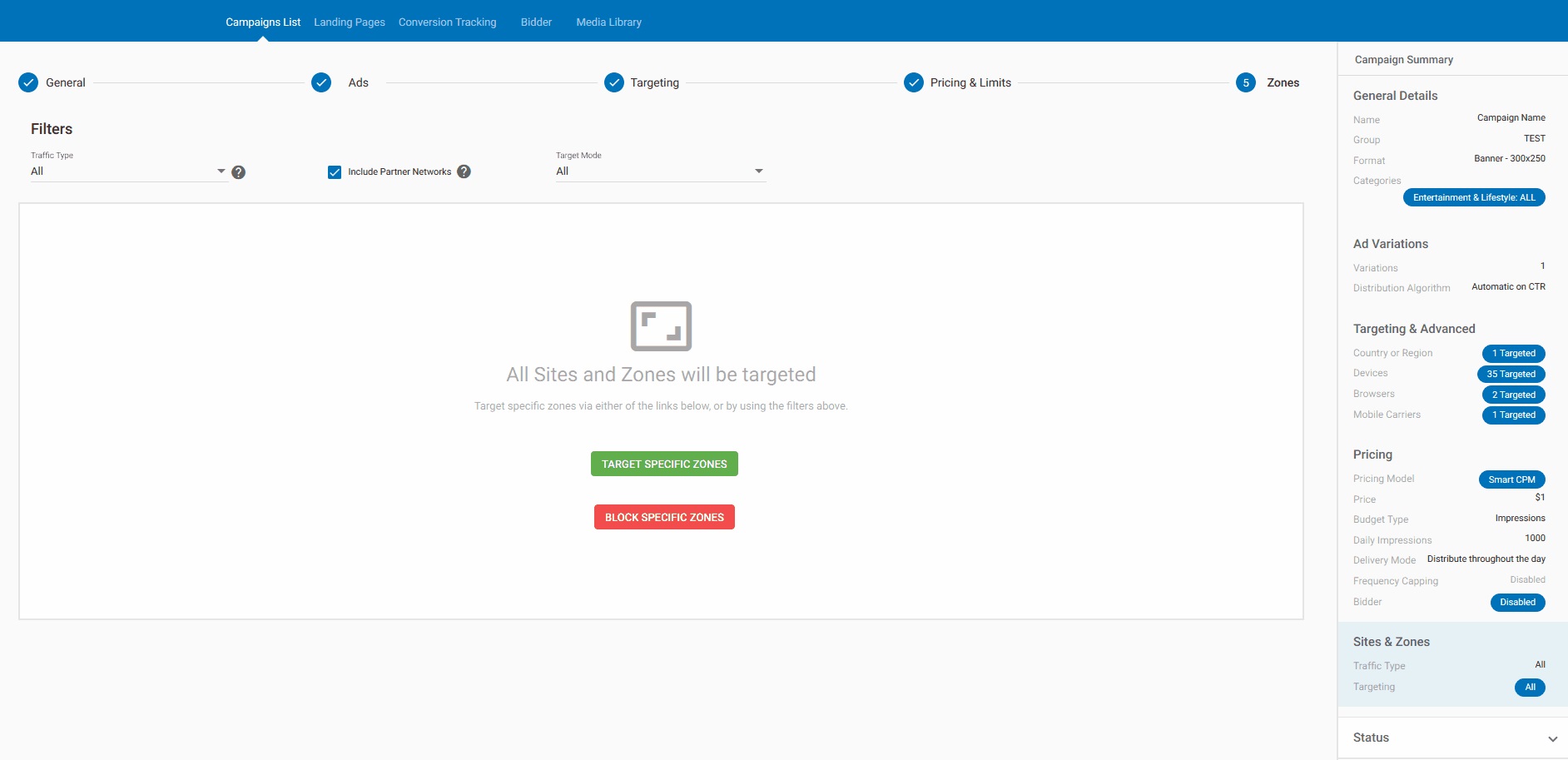Click the Pricing & Limits checkmark icon
1568x760 pixels.
[914, 82]
